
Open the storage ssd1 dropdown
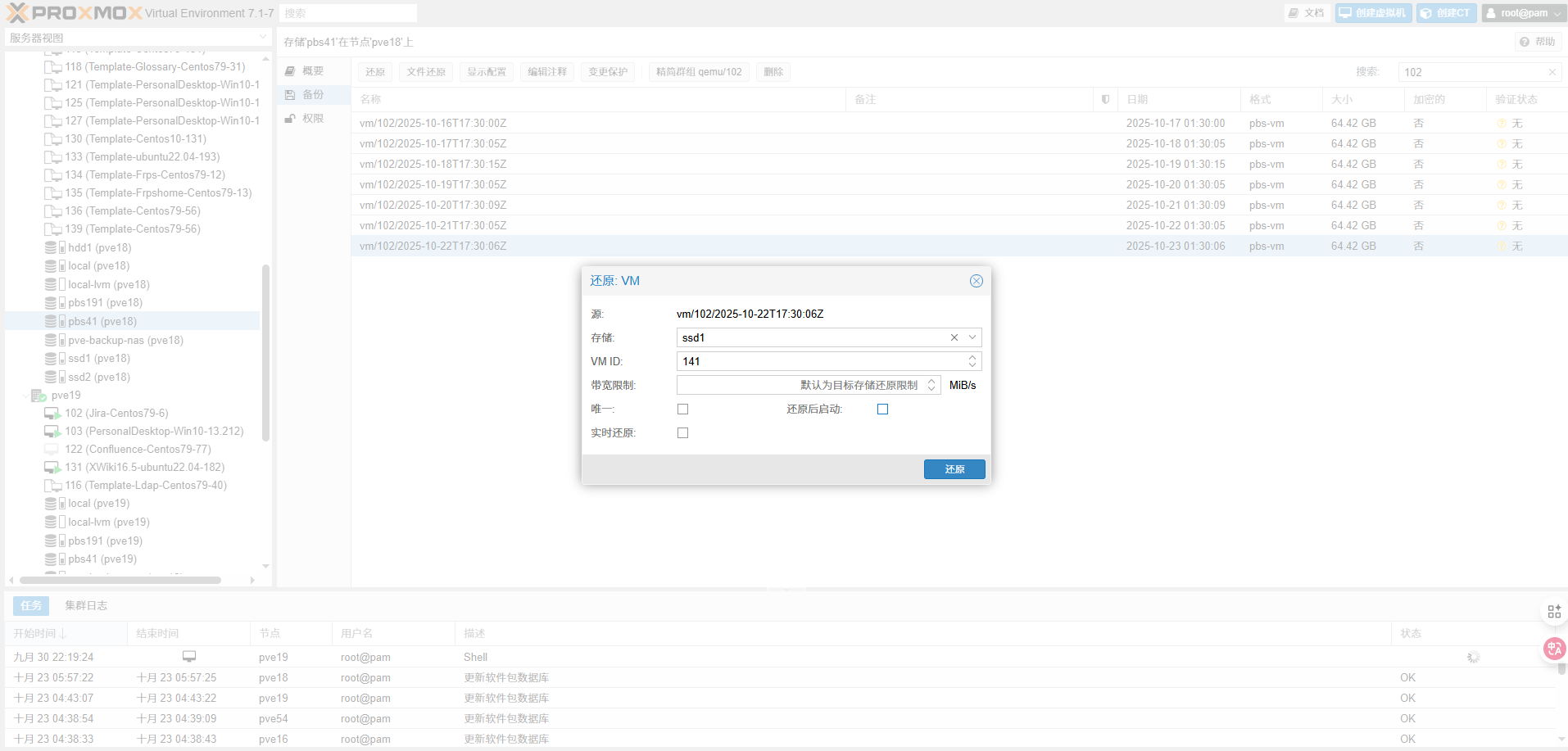pyautogui.click(x=972, y=337)
